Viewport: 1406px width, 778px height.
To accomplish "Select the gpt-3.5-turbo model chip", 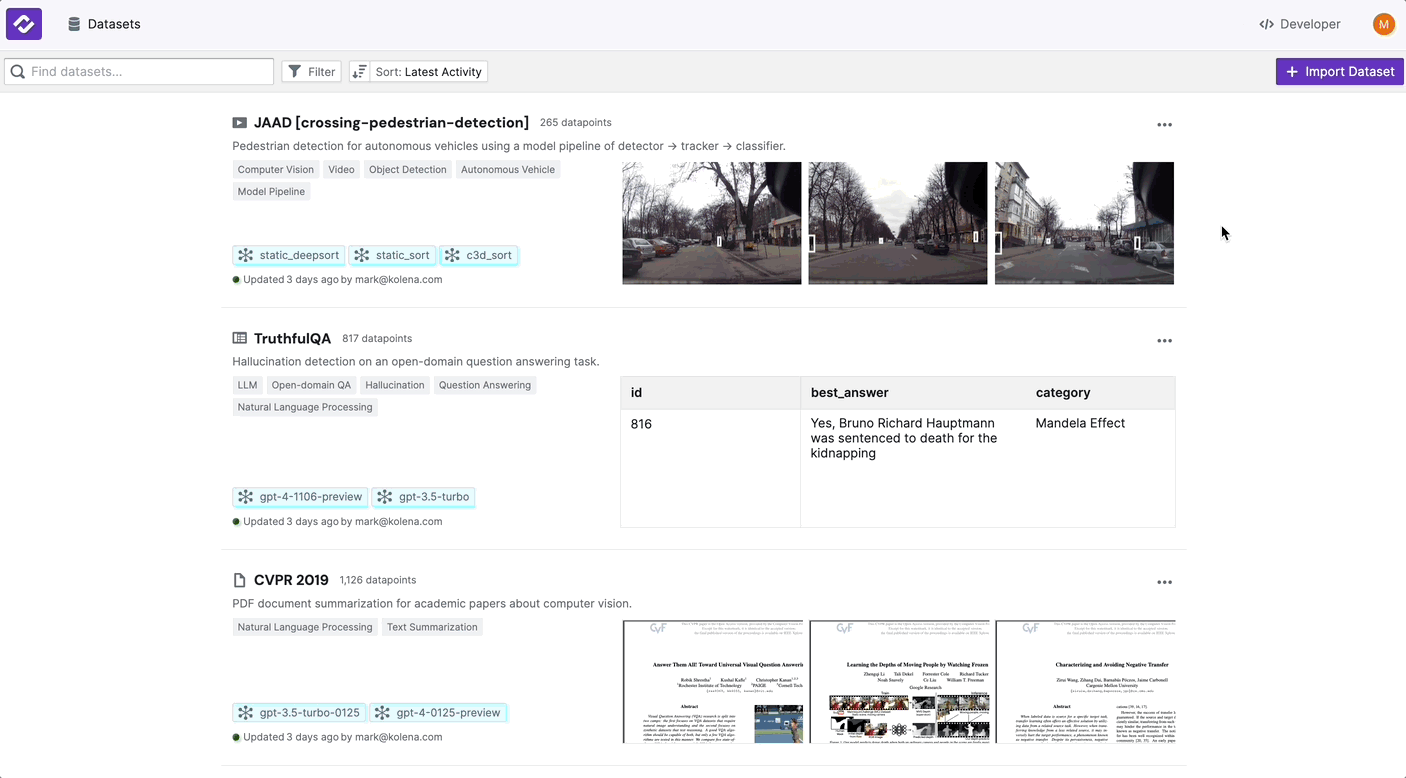I will (423, 496).
